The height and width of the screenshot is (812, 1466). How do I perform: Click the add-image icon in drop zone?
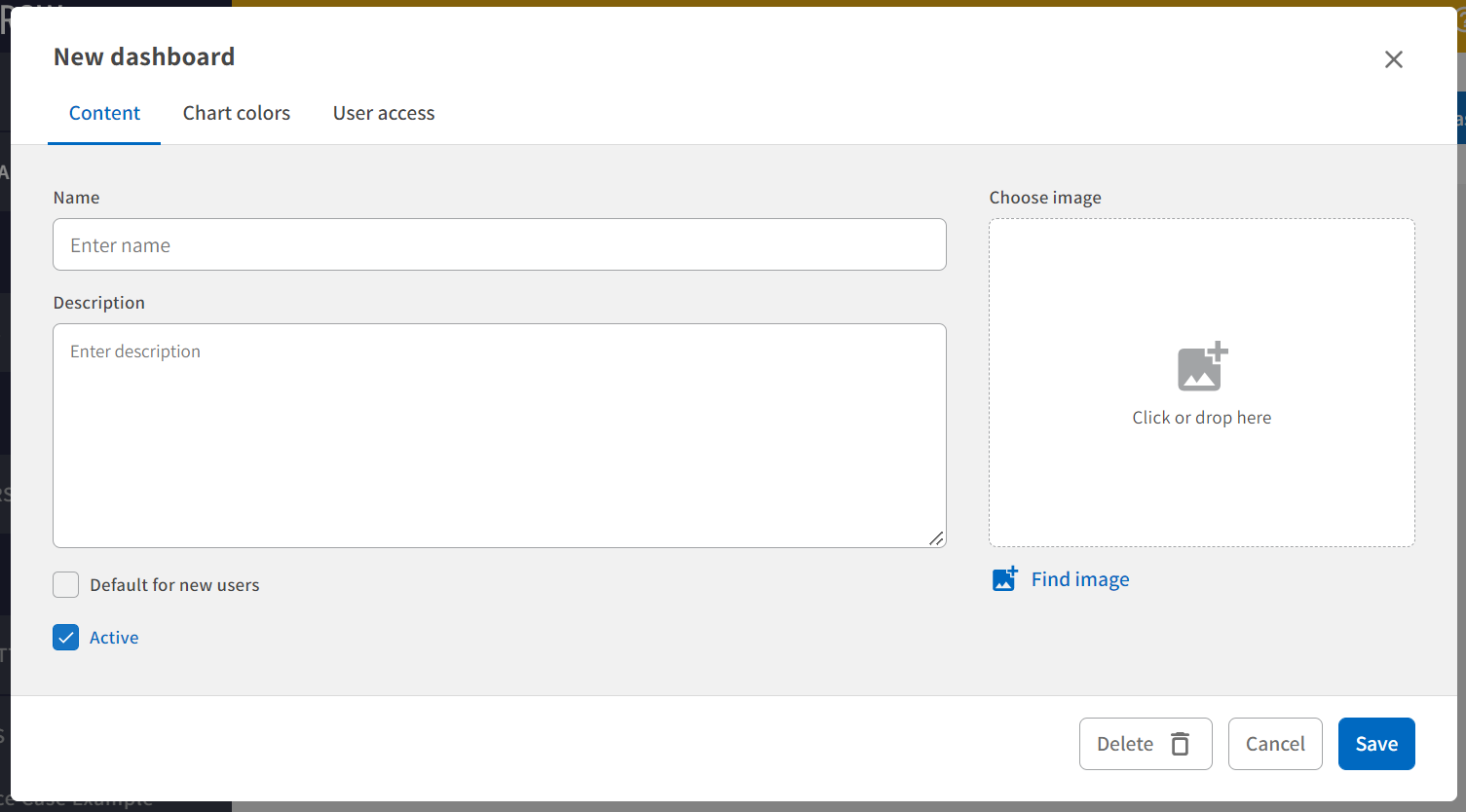pos(1202,367)
